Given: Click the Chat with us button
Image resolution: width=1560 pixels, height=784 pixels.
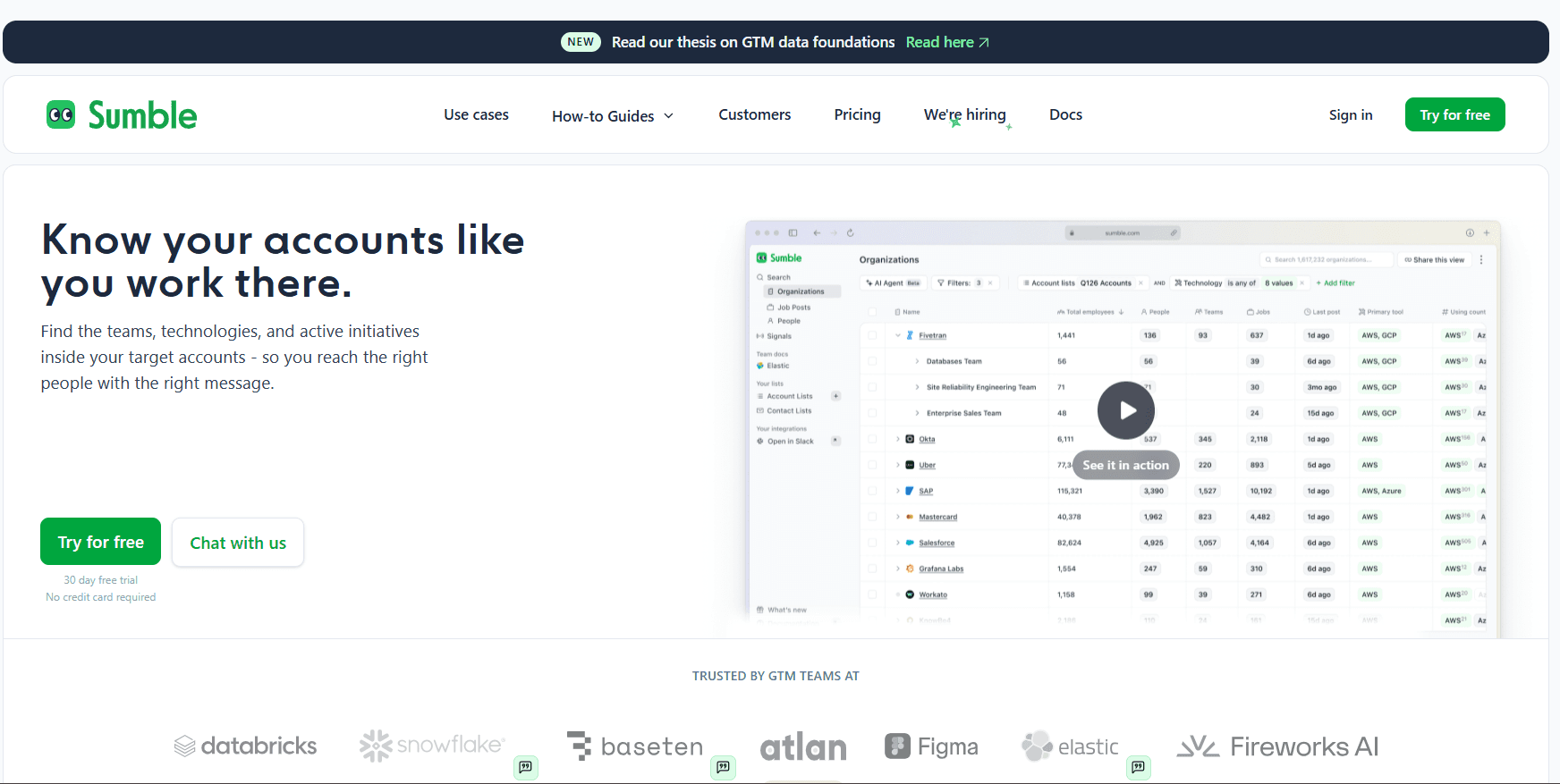Looking at the screenshot, I should [x=238, y=543].
